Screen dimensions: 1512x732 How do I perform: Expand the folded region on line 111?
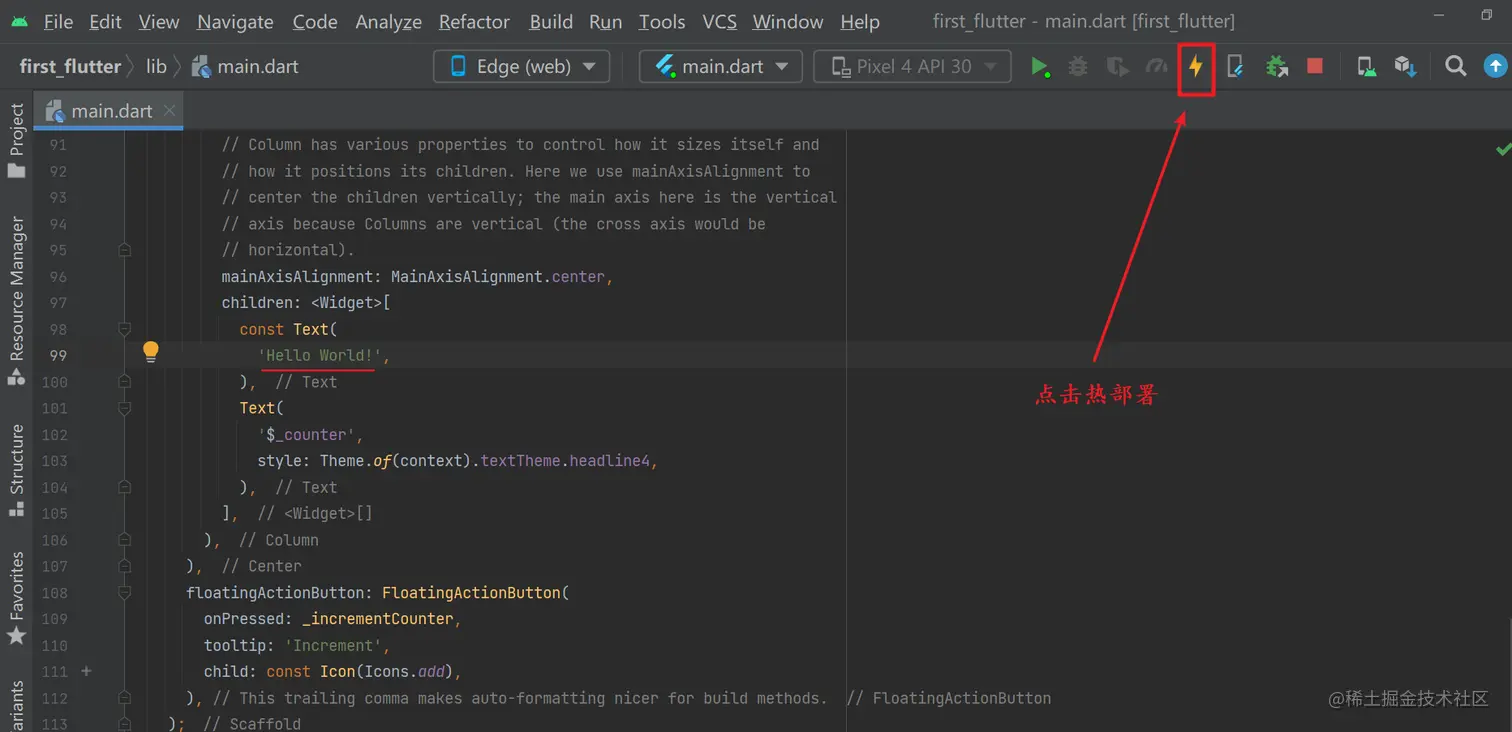86,671
